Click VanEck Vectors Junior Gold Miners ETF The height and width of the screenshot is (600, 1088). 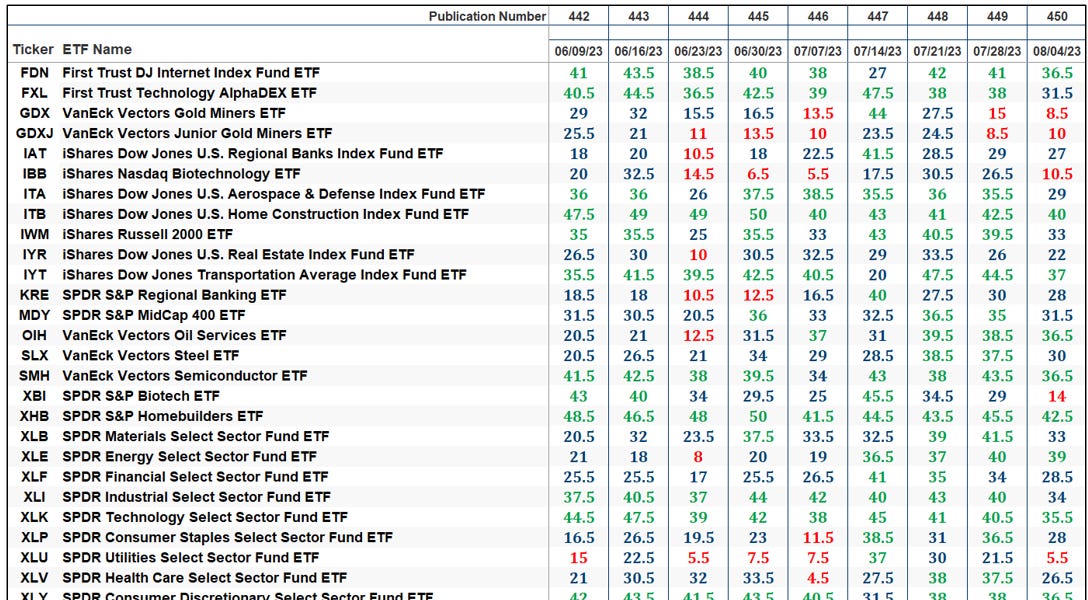tap(197, 133)
